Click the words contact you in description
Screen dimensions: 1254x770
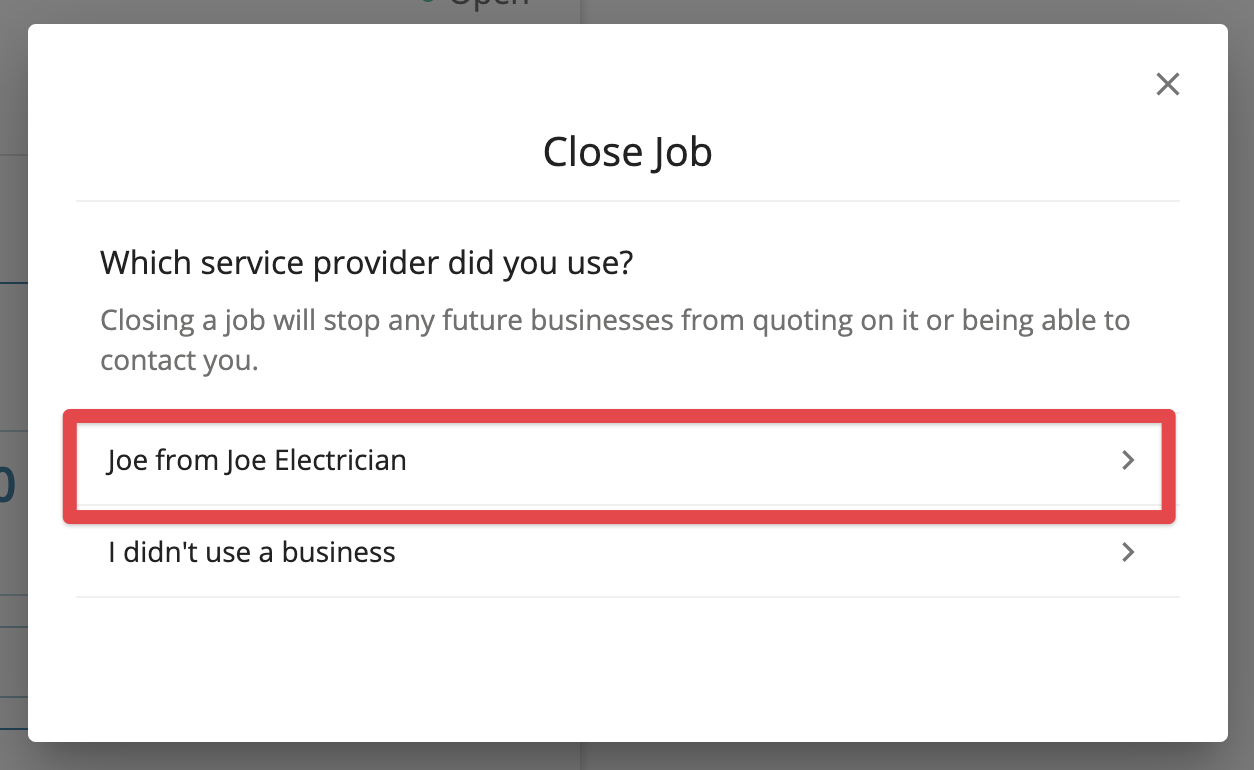[180, 361]
